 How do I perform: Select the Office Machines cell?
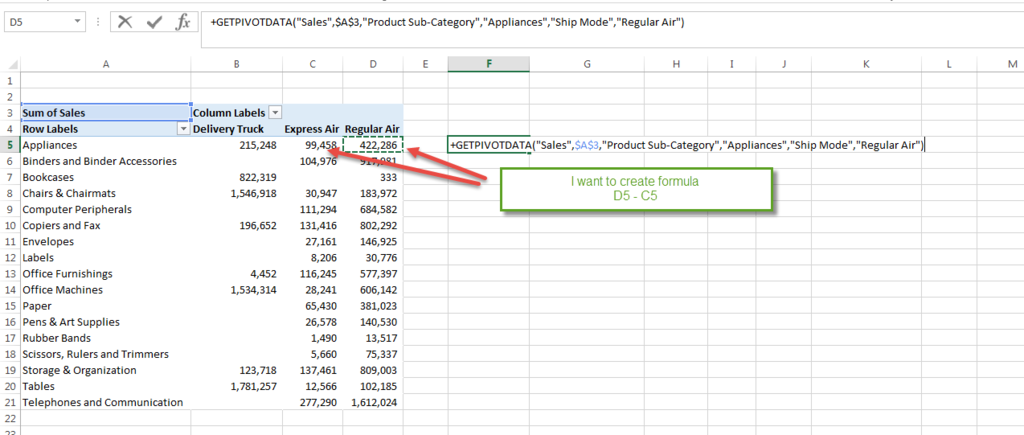pos(106,289)
